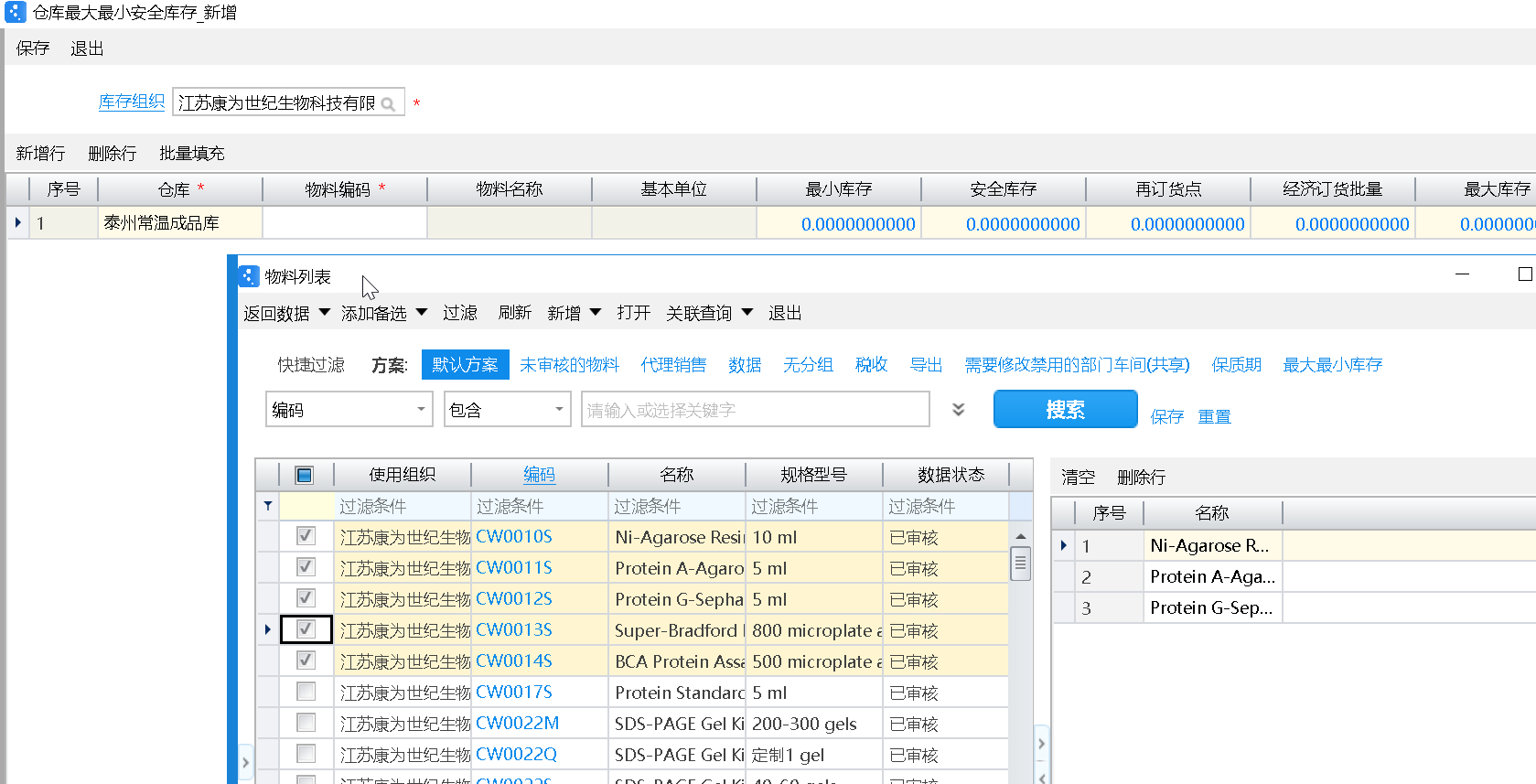Image resolution: width=1536 pixels, height=784 pixels.
Task: Select the 税收 scheme
Action: point(871,364)
